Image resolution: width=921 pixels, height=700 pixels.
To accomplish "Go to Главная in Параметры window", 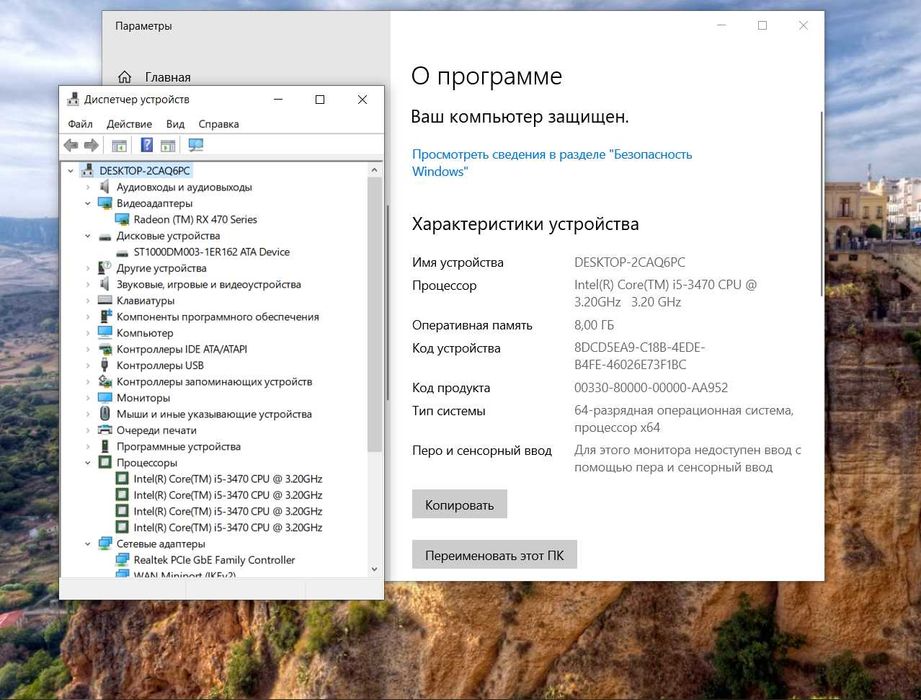I will tap(154, 77).
